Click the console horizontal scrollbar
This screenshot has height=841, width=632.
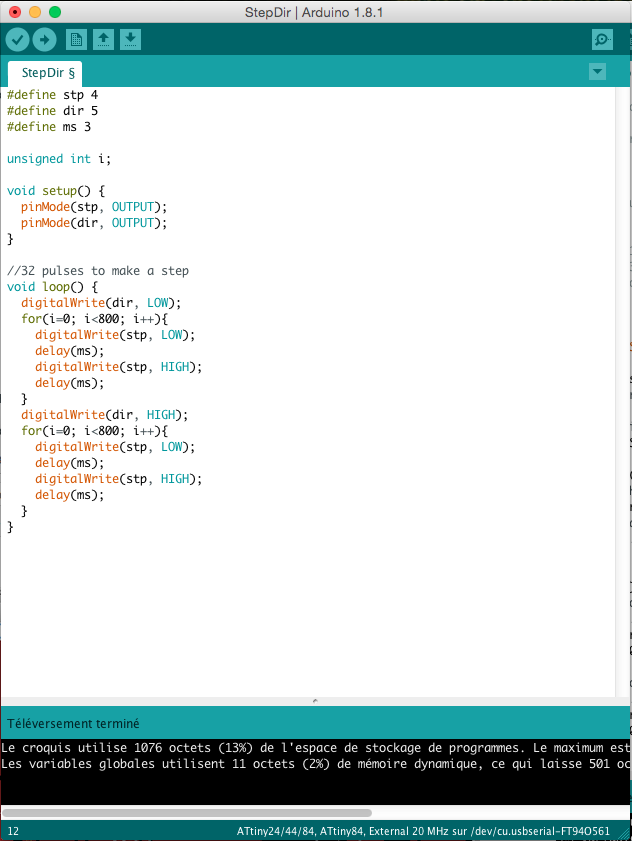[187, 813]
